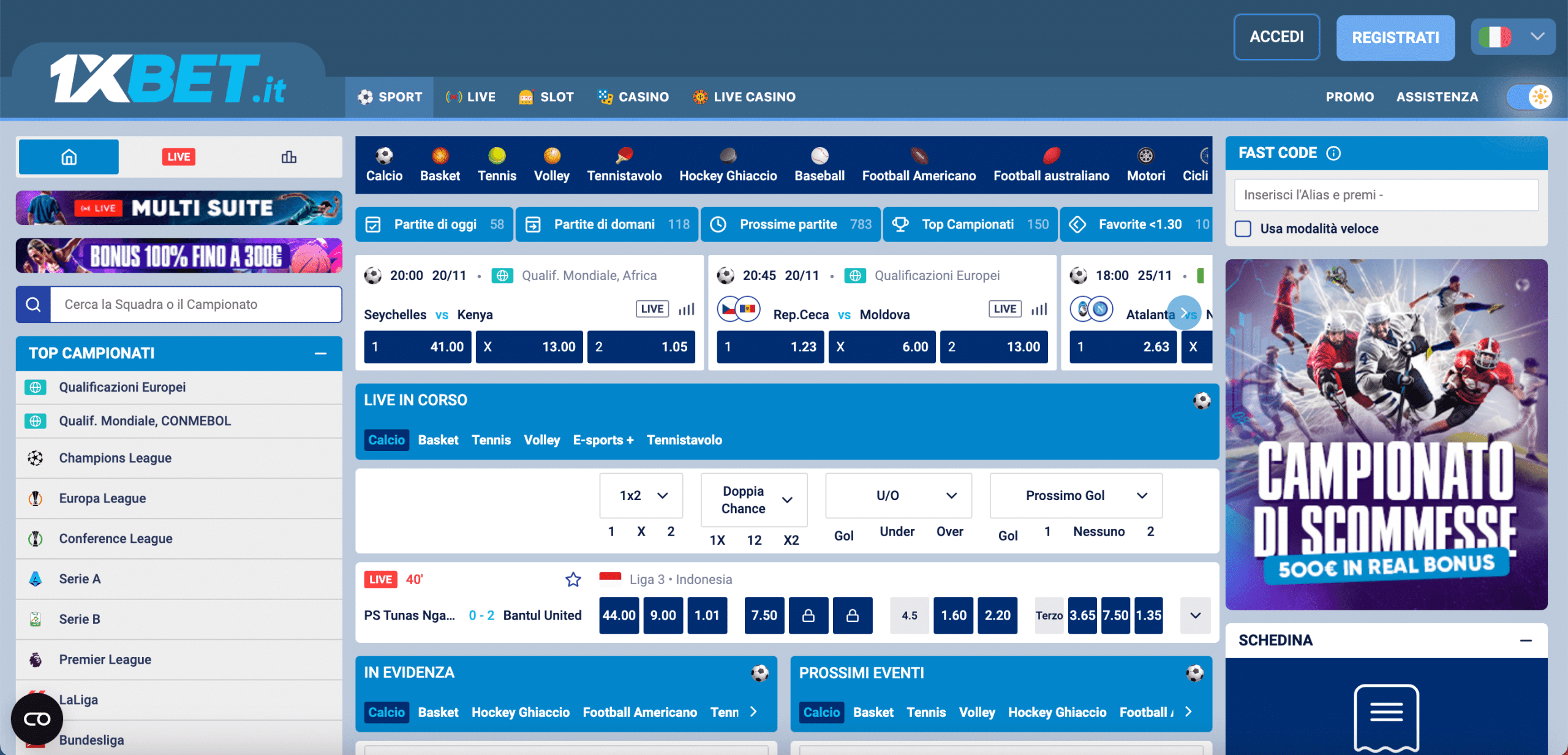Click the search magnifier icon
The image size is (1568, 755).
(x=33, y=305)
